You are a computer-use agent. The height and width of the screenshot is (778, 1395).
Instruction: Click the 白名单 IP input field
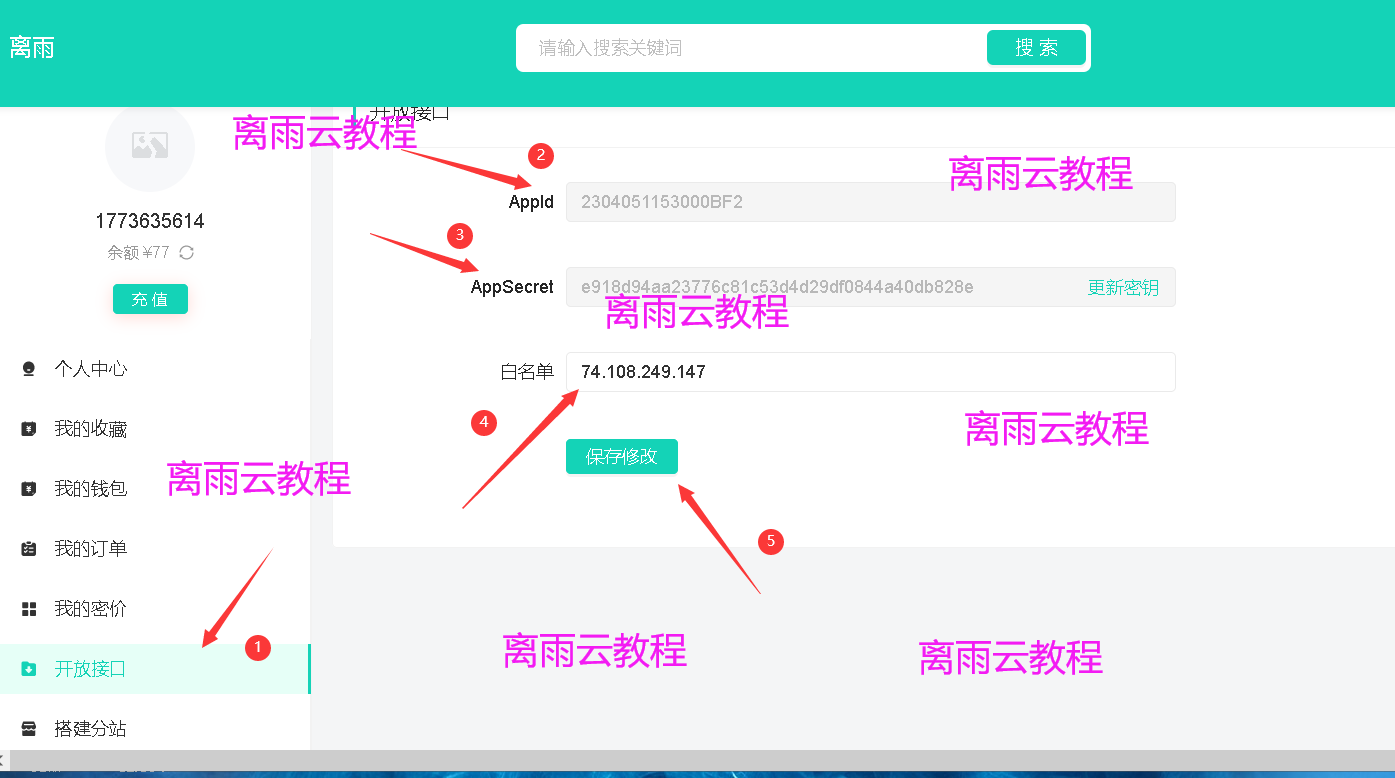coord(870,372)
